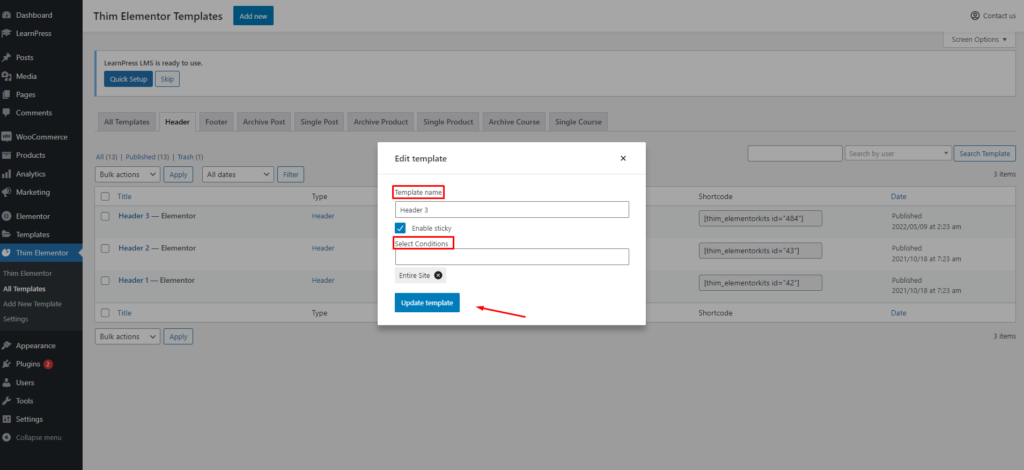Expand the Screen Options panel
The height and width of the screenshot is (470, 1024).
979,39
